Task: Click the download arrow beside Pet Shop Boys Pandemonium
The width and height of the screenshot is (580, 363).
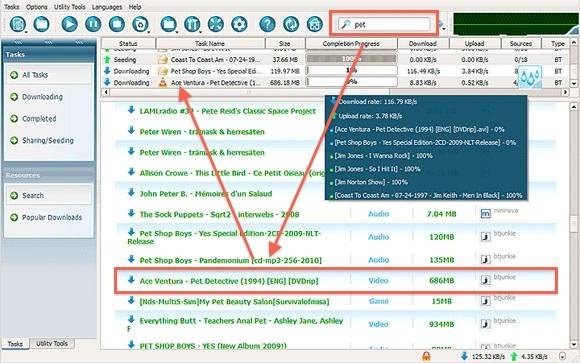Action: pos(131,259)
